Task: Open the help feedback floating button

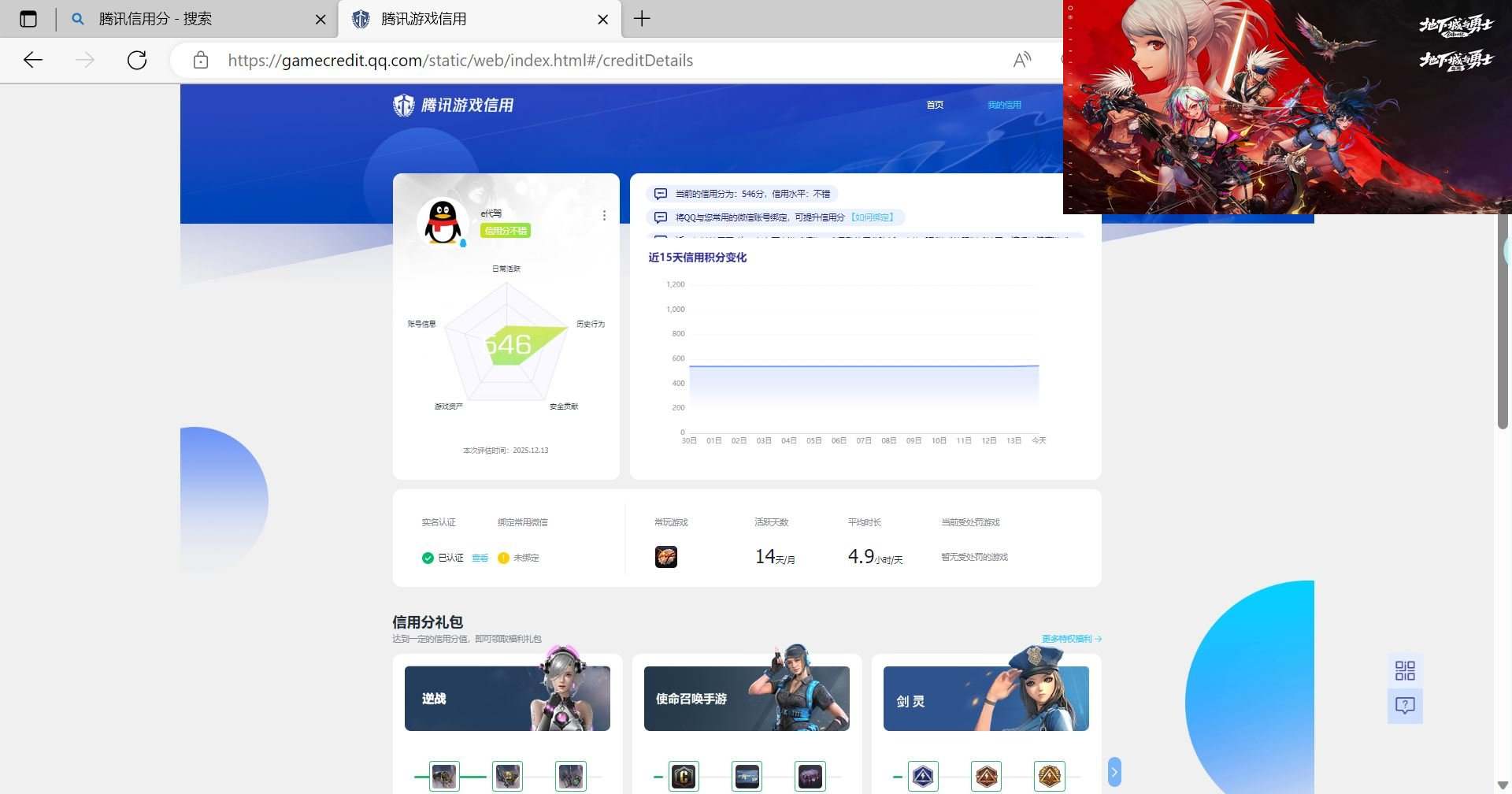Action: (1405, 705)
